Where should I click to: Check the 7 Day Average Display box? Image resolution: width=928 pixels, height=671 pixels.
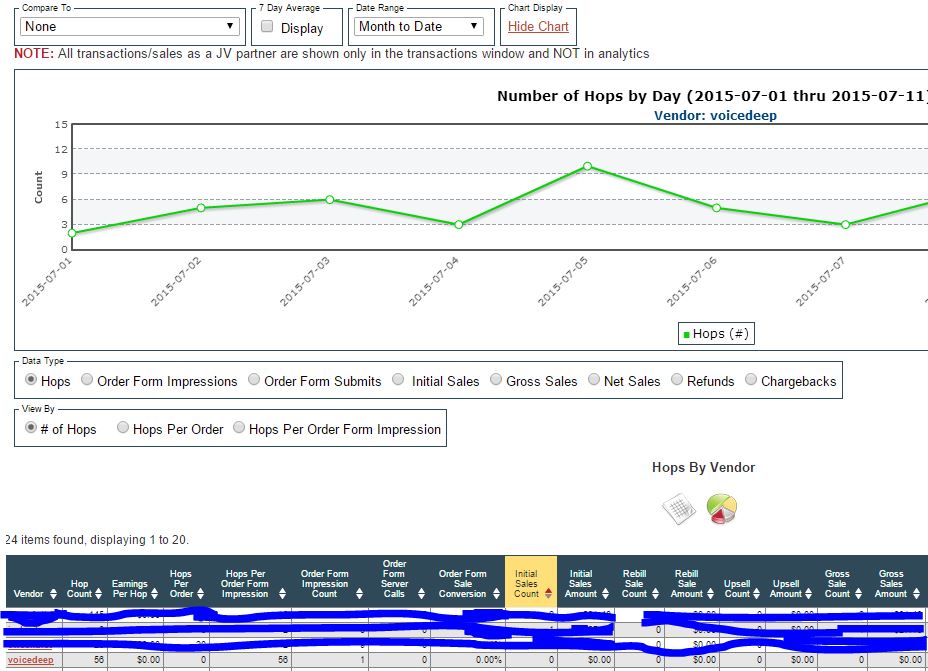tap(268, 27)
